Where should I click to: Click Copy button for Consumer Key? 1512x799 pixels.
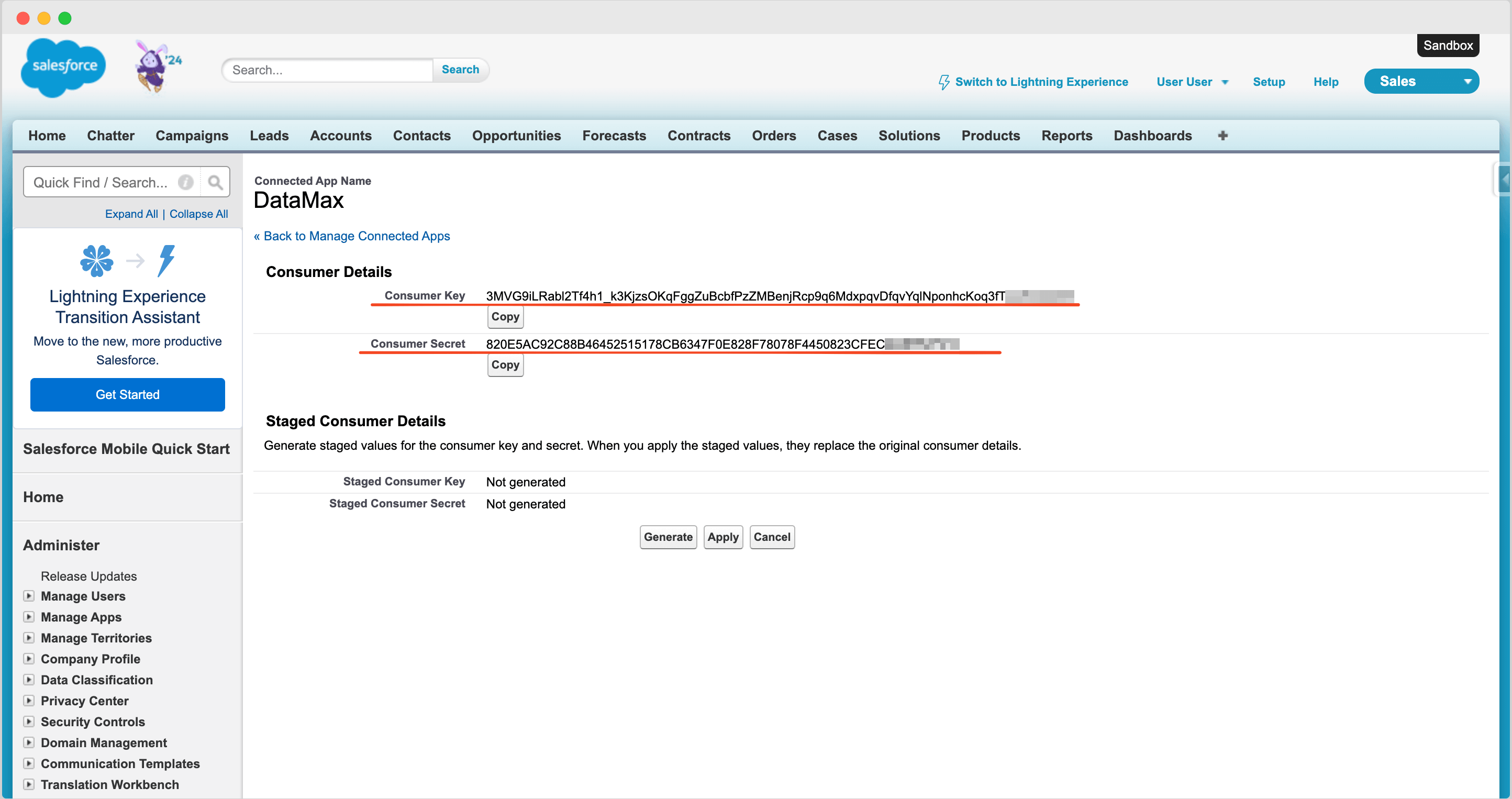click(x=505, y=316)
